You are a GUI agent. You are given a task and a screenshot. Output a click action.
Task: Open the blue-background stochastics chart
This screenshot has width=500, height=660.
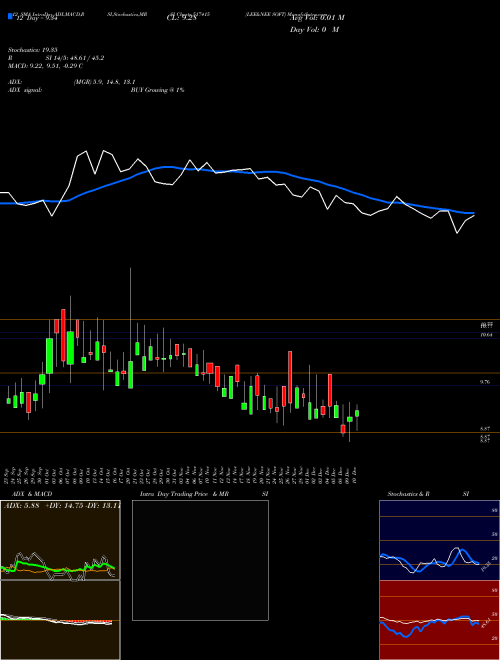click(x=439, y=540)
